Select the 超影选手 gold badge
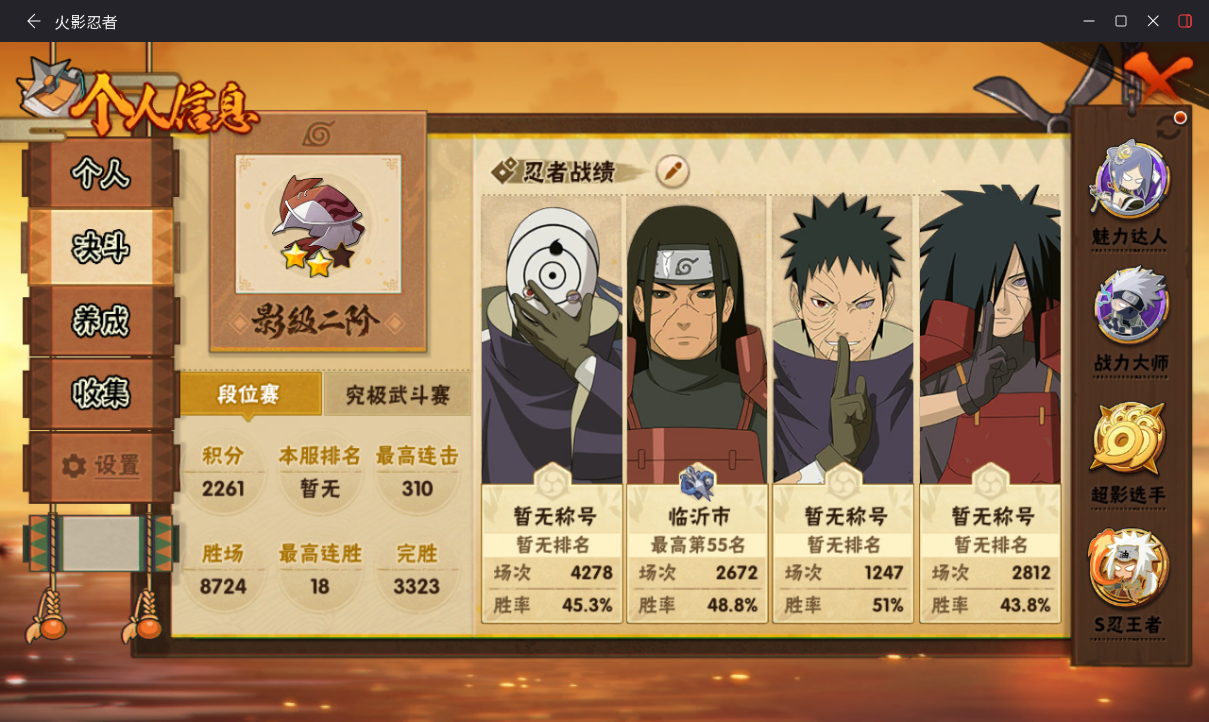The image size is (1209, 722). pyautogui.click(x=1129, y=439)
